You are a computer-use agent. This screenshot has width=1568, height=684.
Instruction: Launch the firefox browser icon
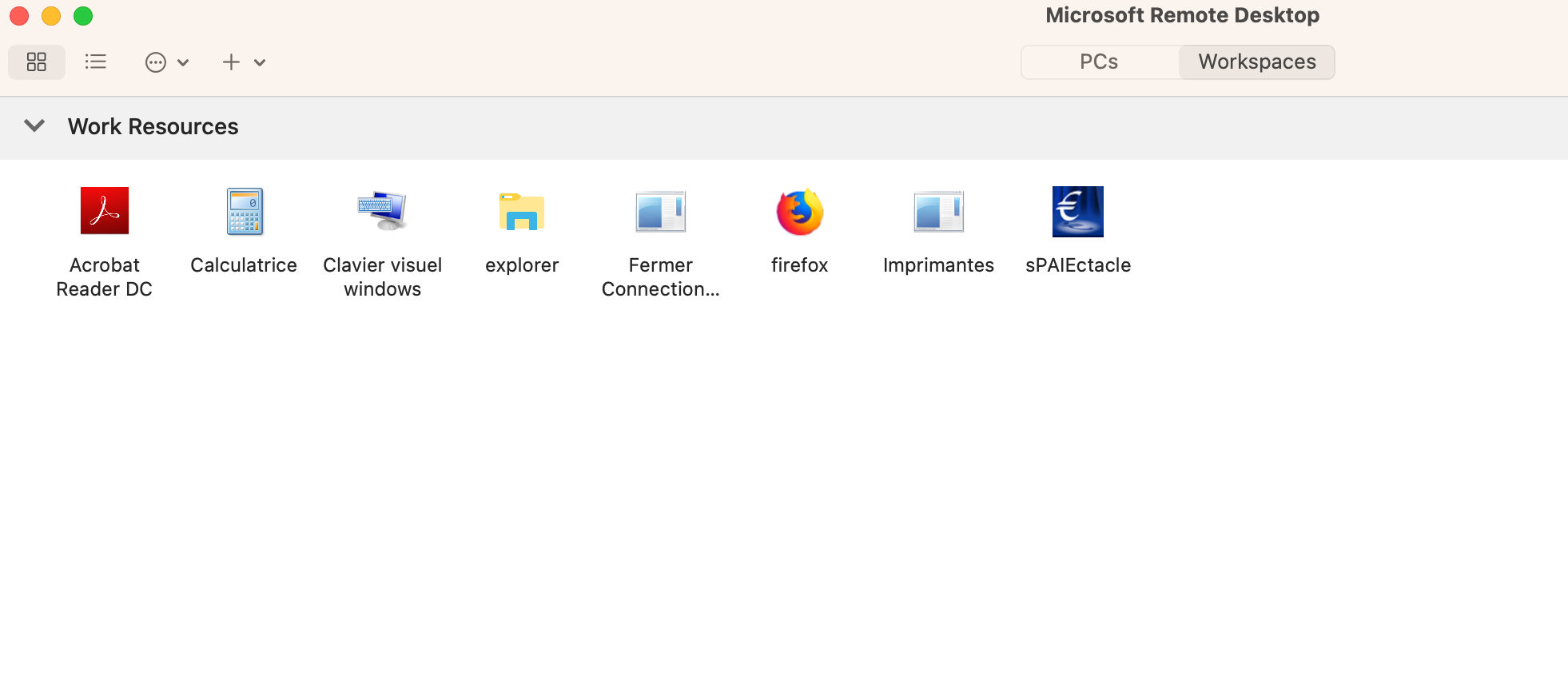click(x=800, y=212)
